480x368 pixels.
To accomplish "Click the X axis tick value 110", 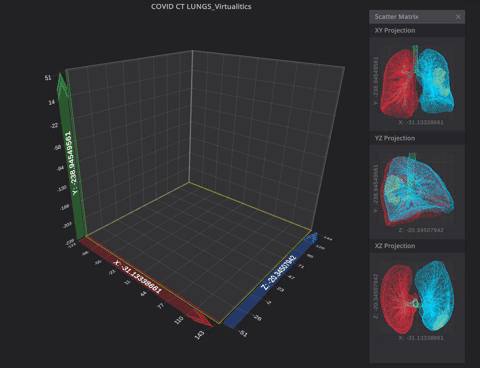I will (x=179, y=320).
